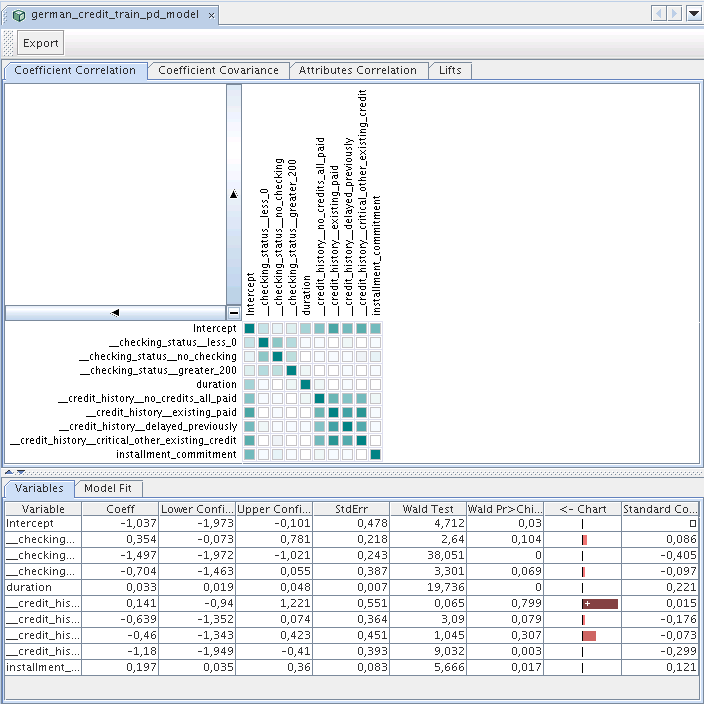704x704 pixels.
Task: Click the split pane down arrow above Variables
Action: [x=21, y=472]
